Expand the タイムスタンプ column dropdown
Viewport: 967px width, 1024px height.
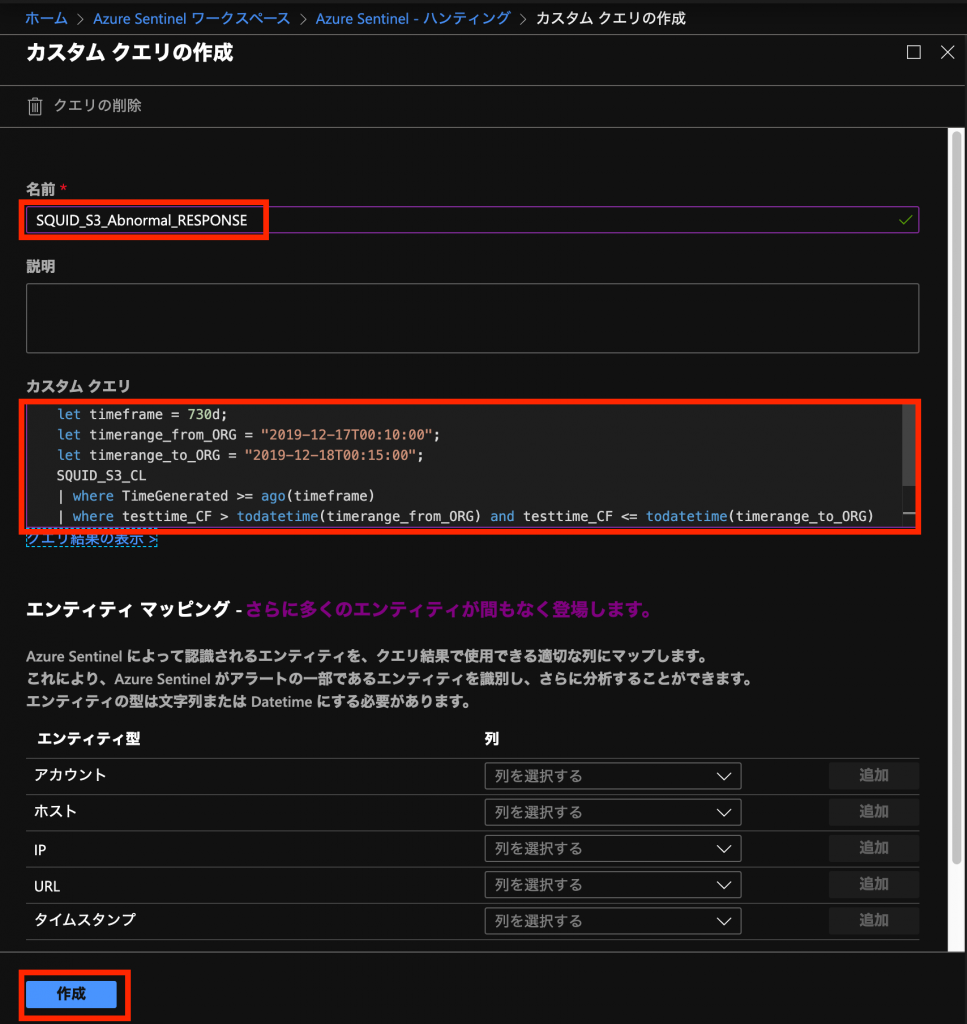612,921
